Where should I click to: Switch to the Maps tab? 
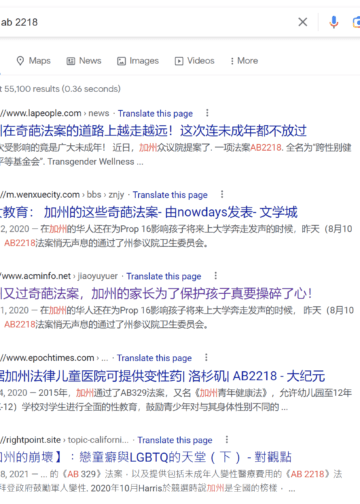(34, 61)
